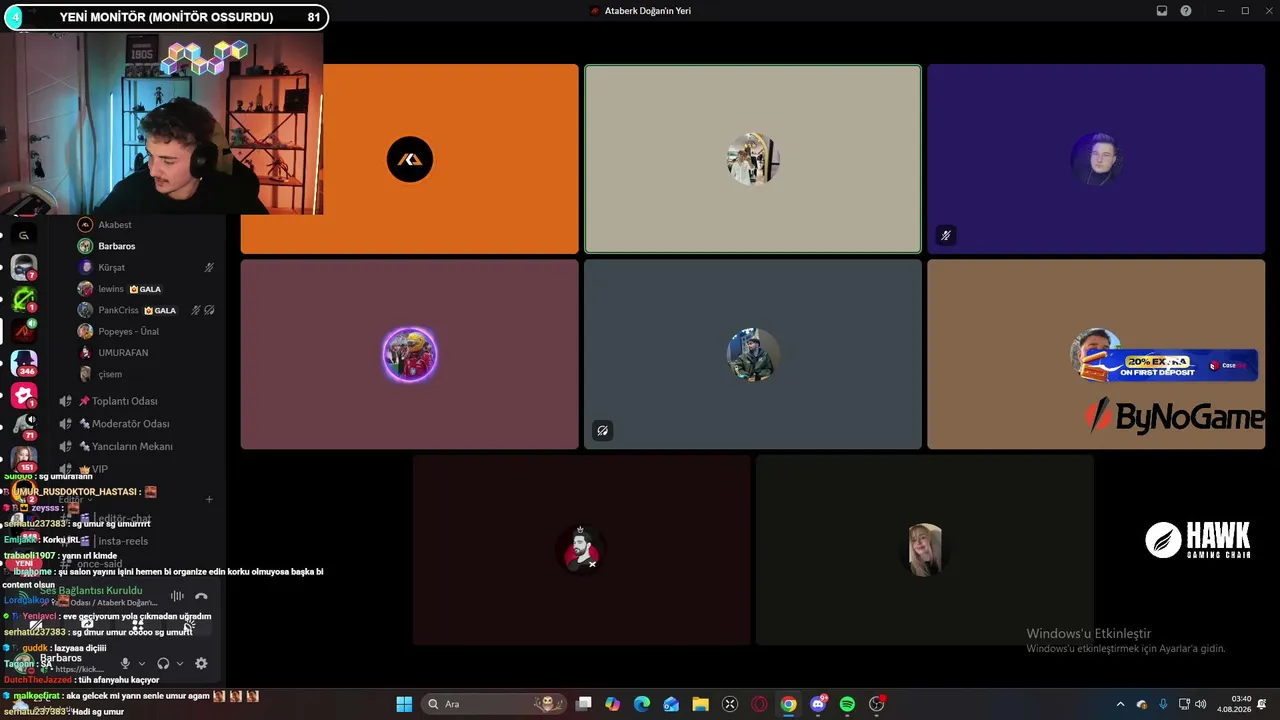Open the server with 346 notifications badge
Image resolution: width=1280 pixels, height=720 pixels.
tap(24, 362)
